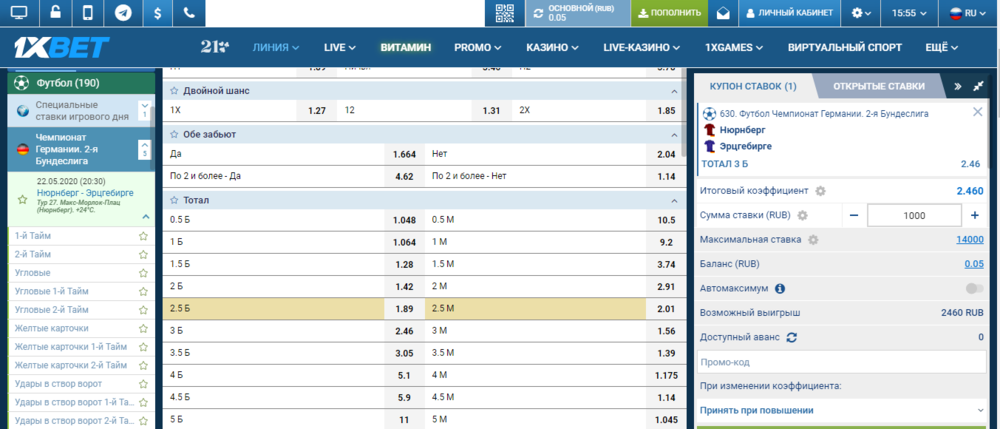Open the Футбол (190) category
1000x429 pixels.
point(81,83)
